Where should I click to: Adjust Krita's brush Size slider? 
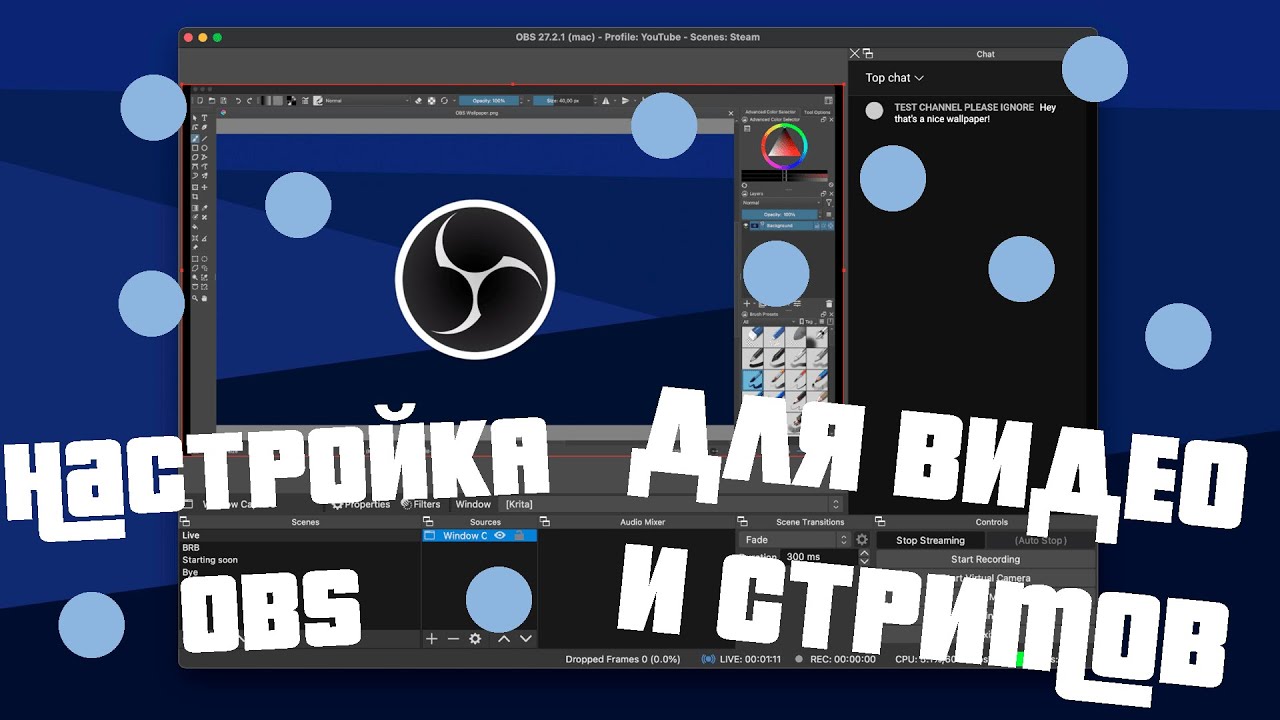click(563, 100)
